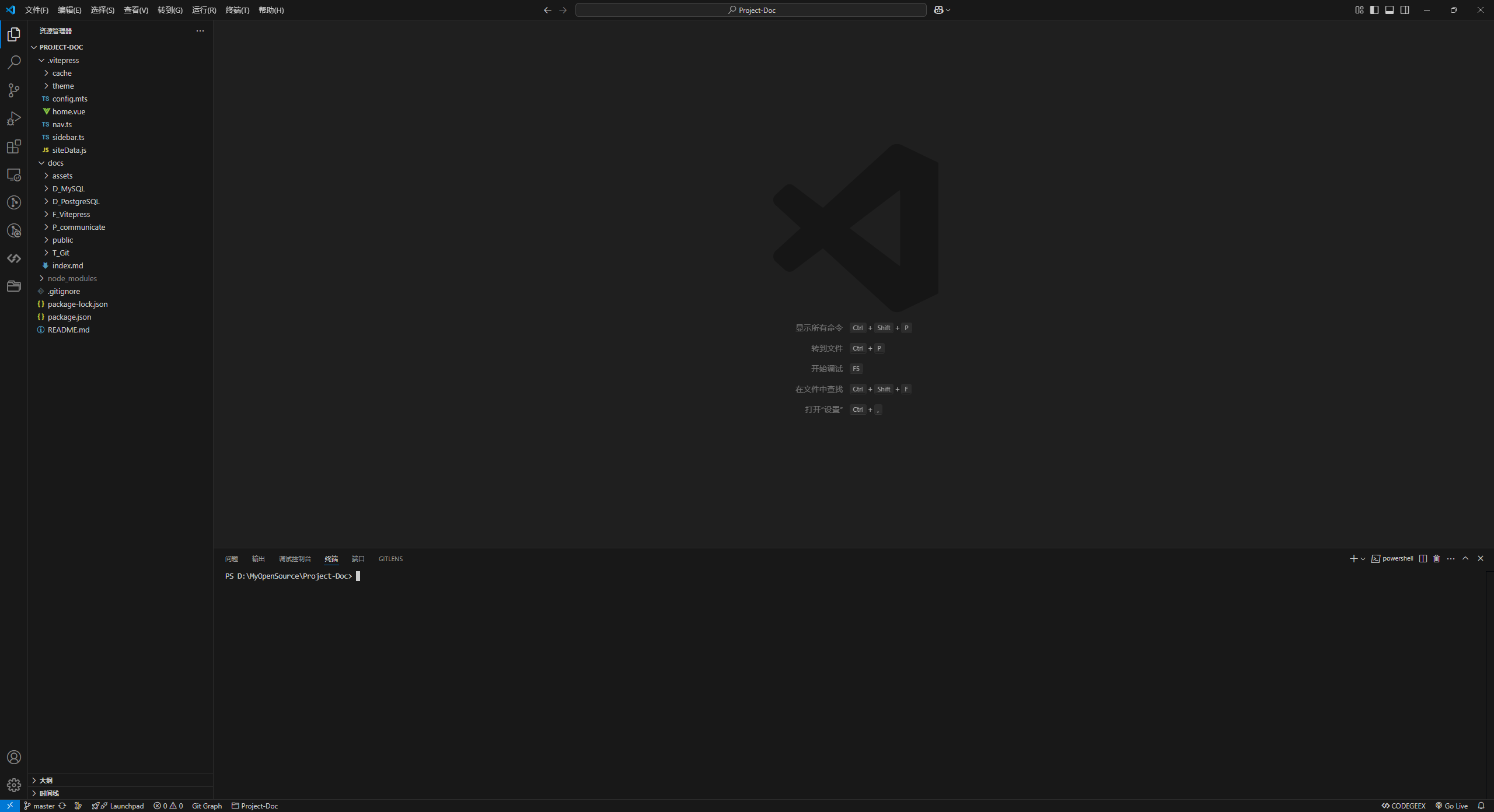Viewport: 1494px width, 812px height.
Task: Close the bottom panel
Action: 1481,558
